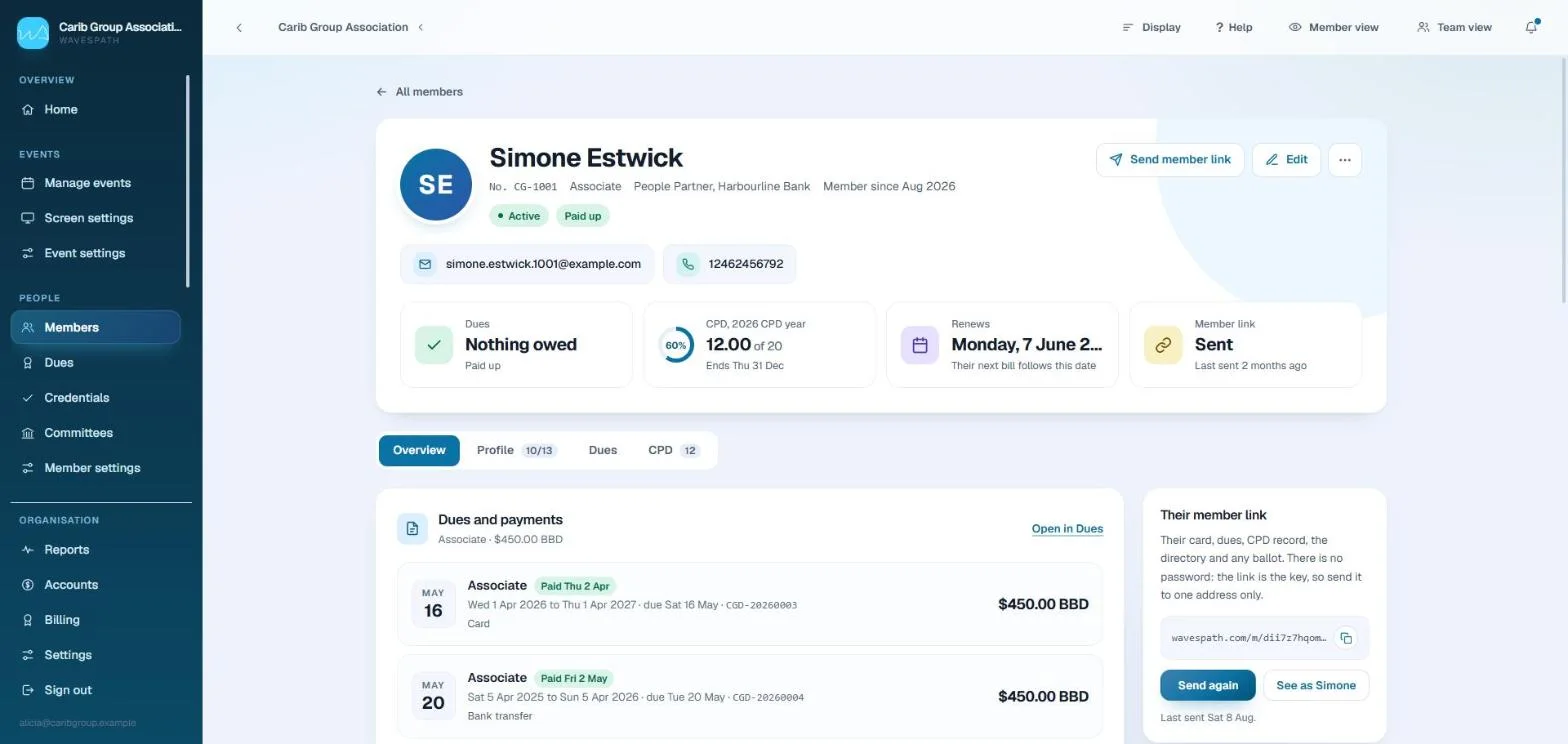
Task: Open the Display options menu
Action: pyautogui.click(x=1151, y=27)
